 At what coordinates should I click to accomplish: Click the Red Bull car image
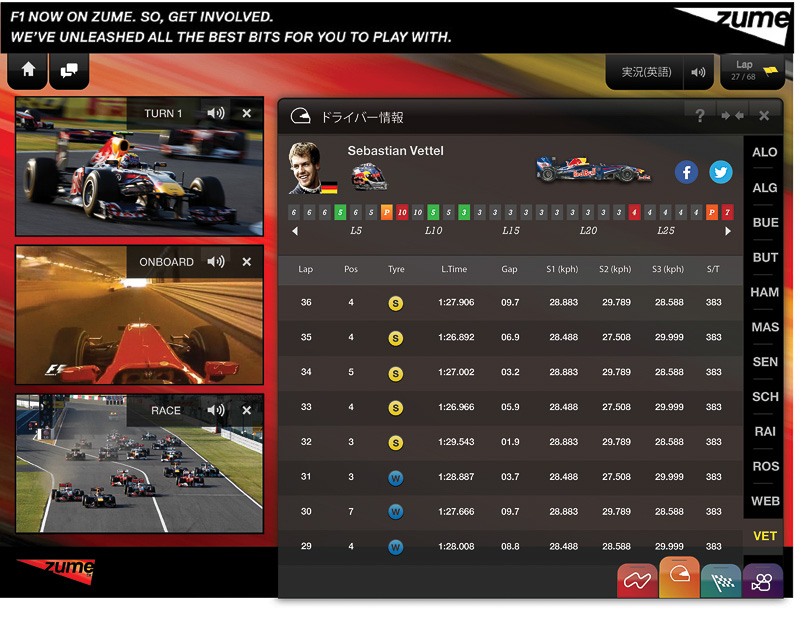[593, 170]
